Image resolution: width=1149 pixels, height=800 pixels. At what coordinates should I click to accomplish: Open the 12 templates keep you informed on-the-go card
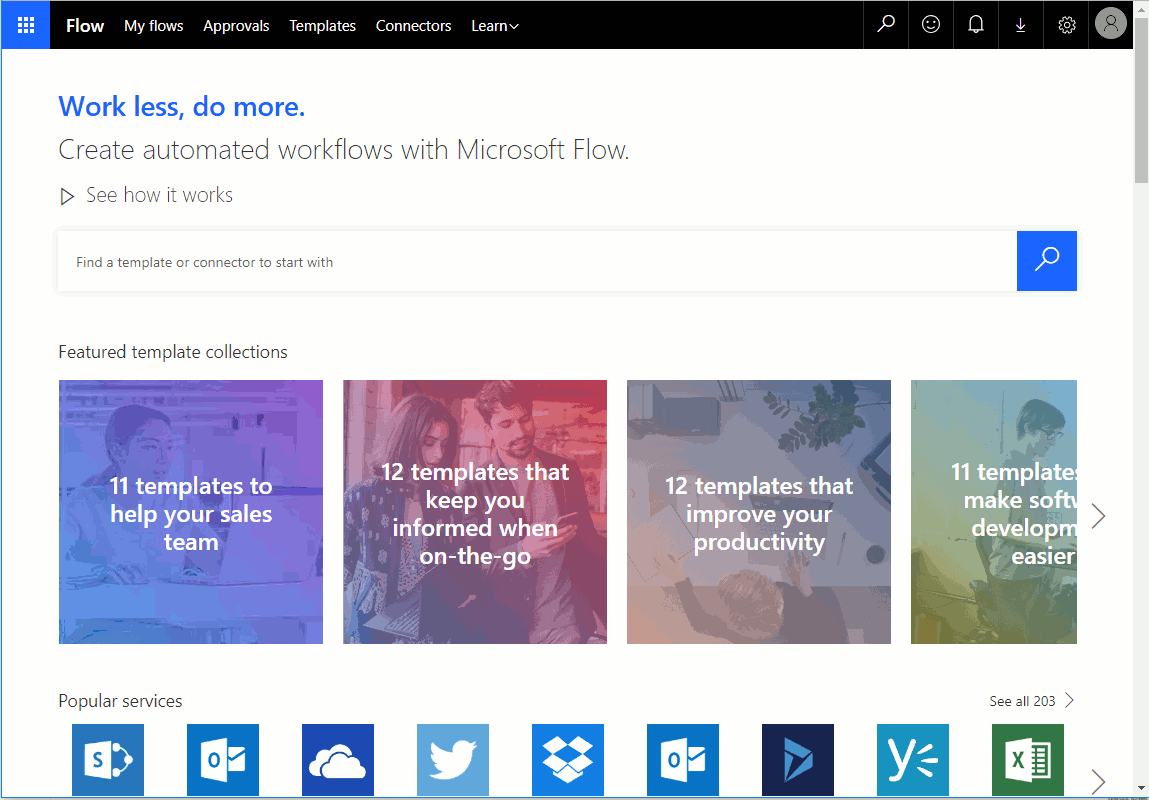(475, 512)
